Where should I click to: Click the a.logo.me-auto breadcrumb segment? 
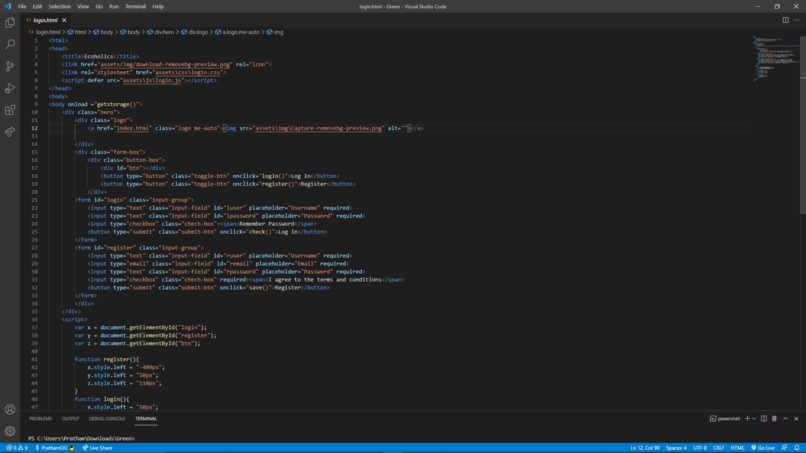point(237,32)
